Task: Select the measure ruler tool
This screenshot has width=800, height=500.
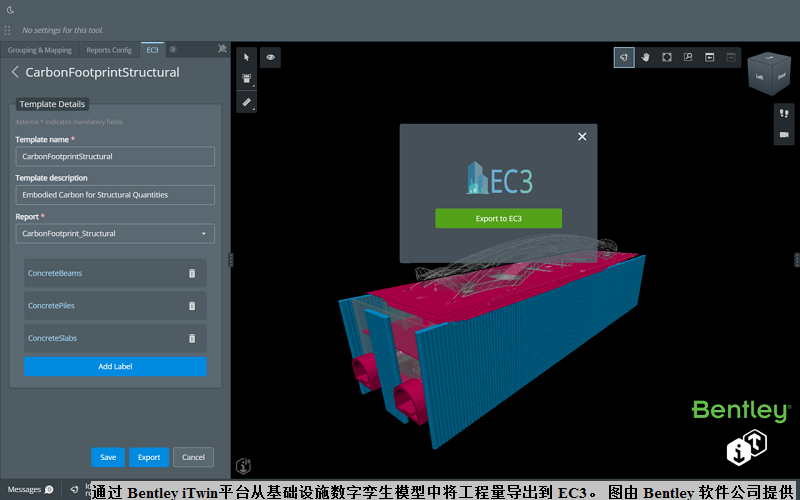Action: click(x=246, y=102)
